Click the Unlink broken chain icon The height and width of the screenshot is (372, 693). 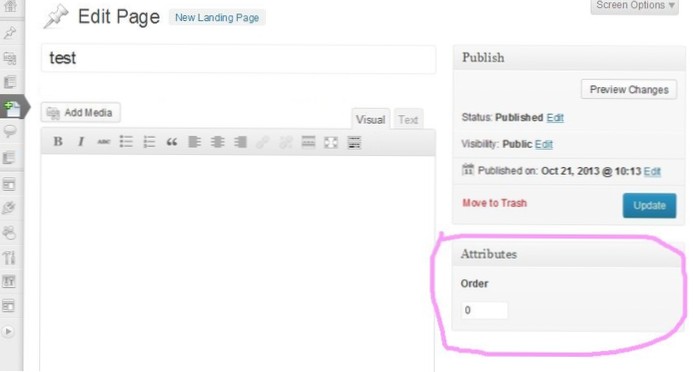click(x=286, y=142)
